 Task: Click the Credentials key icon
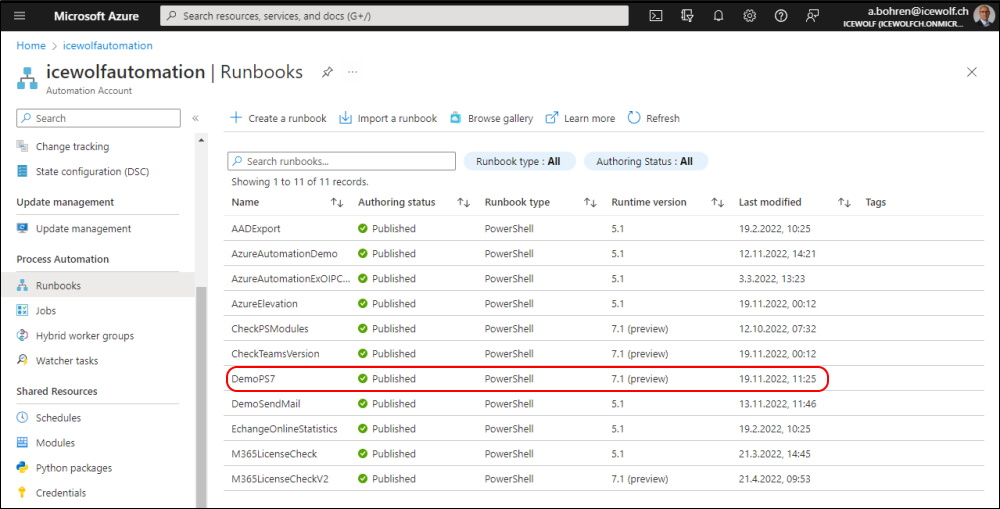[22, 492]
